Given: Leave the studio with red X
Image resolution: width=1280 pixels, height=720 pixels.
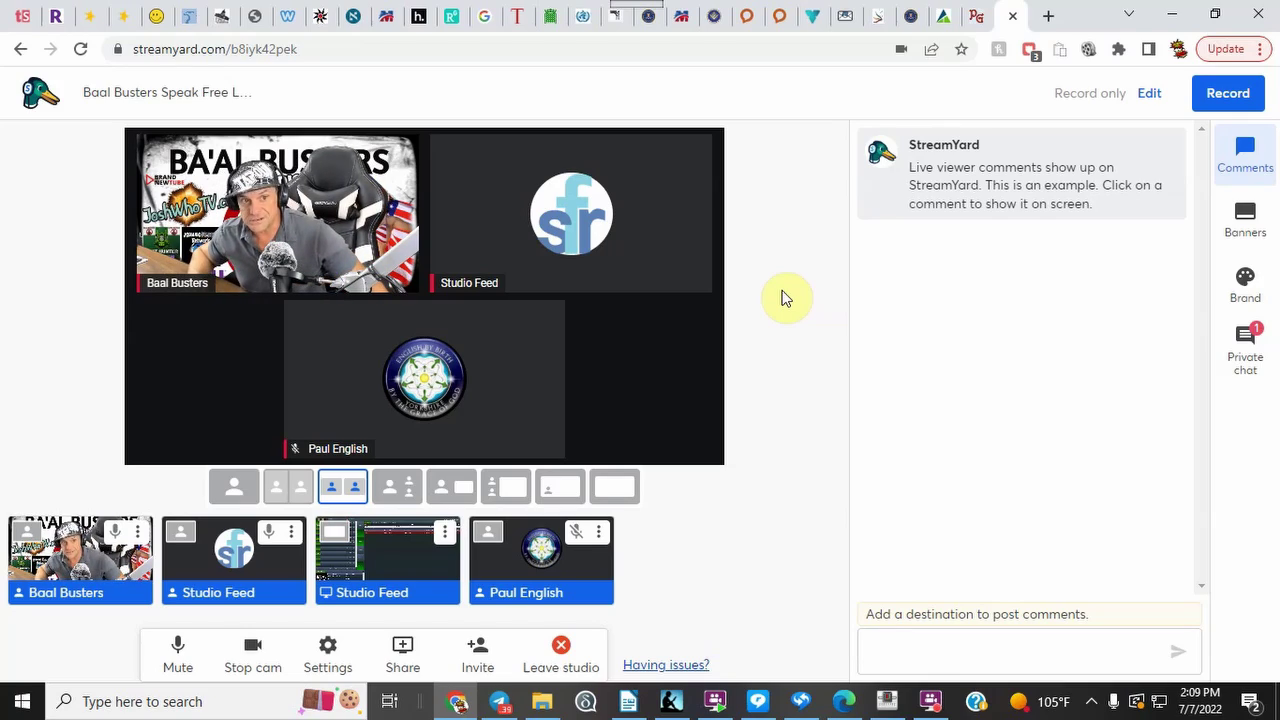Looking at the screenshot, I should coord(560,654).
